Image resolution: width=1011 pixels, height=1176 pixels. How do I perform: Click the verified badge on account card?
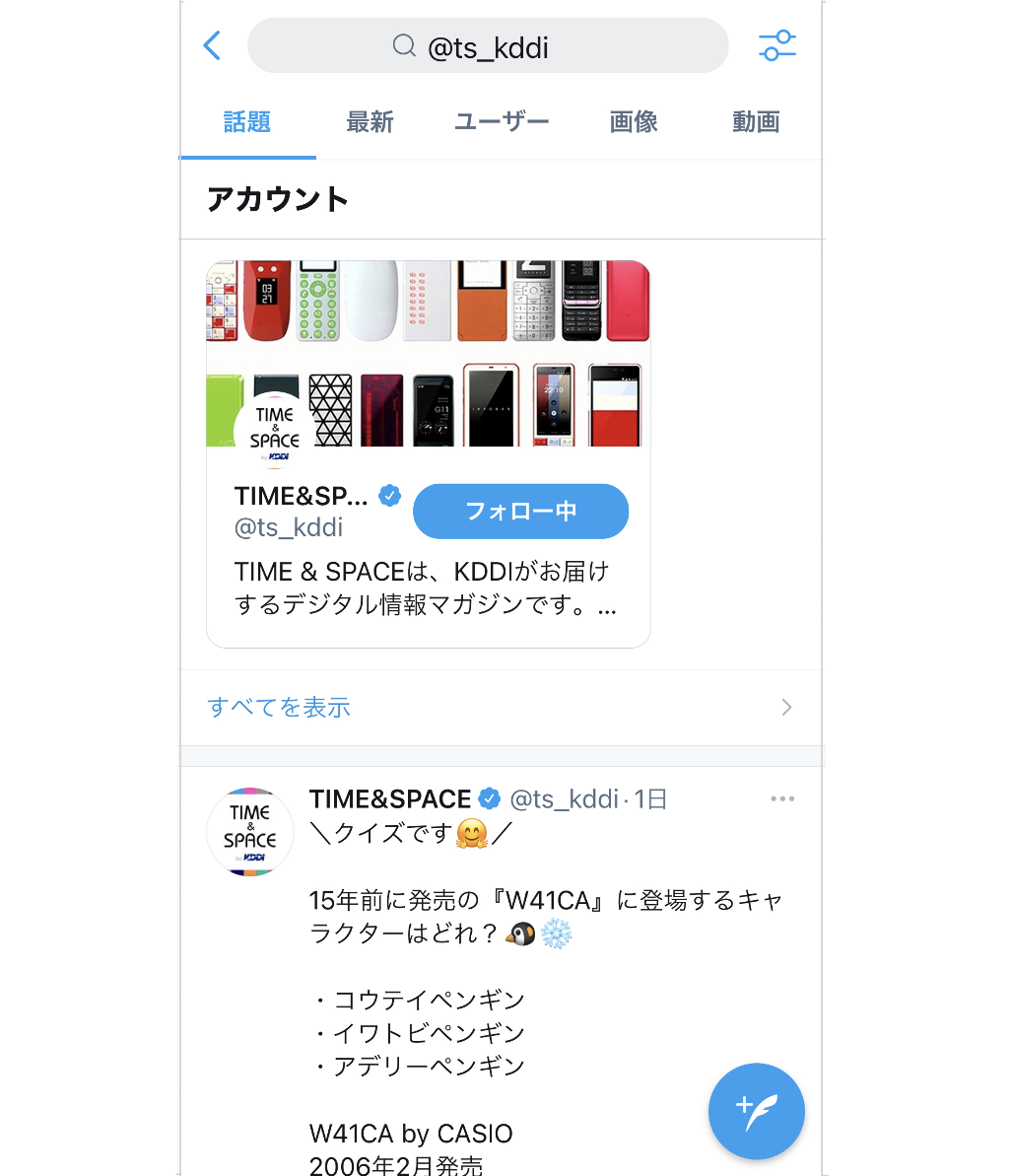389,496
